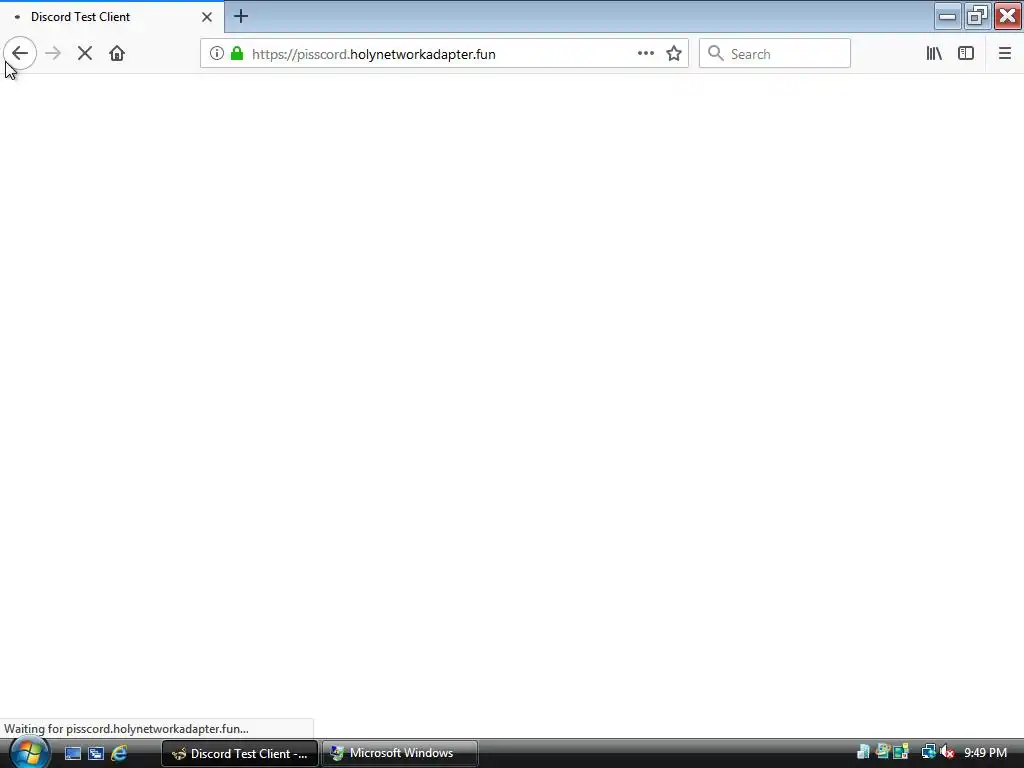Switch to Microsoft Windows taskbar button
The width and height of the screenshot is (1024, 768).
[x=400, y=754]
